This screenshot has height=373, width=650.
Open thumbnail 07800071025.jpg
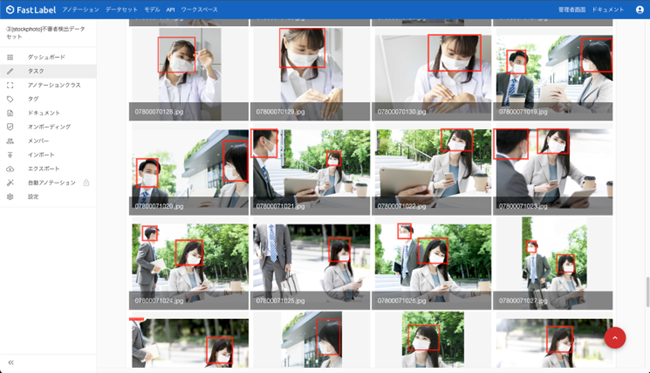pos(310,264)
